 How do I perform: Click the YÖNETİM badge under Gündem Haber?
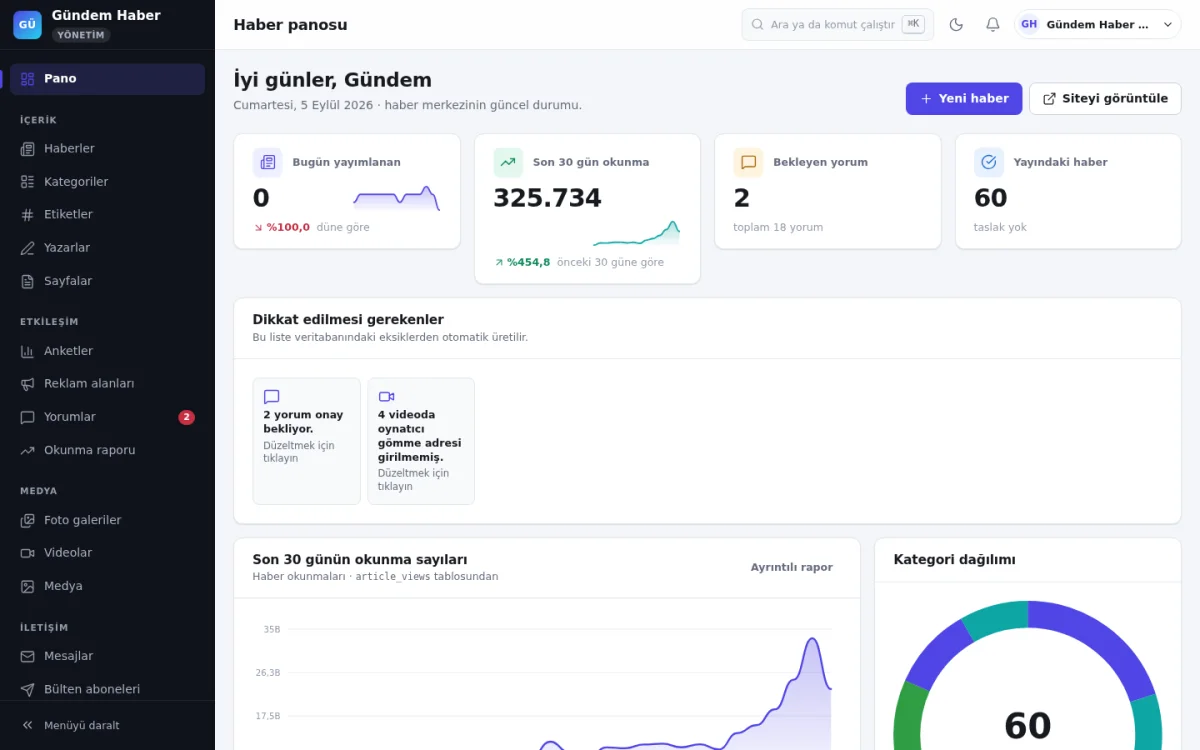coord(81,35)
